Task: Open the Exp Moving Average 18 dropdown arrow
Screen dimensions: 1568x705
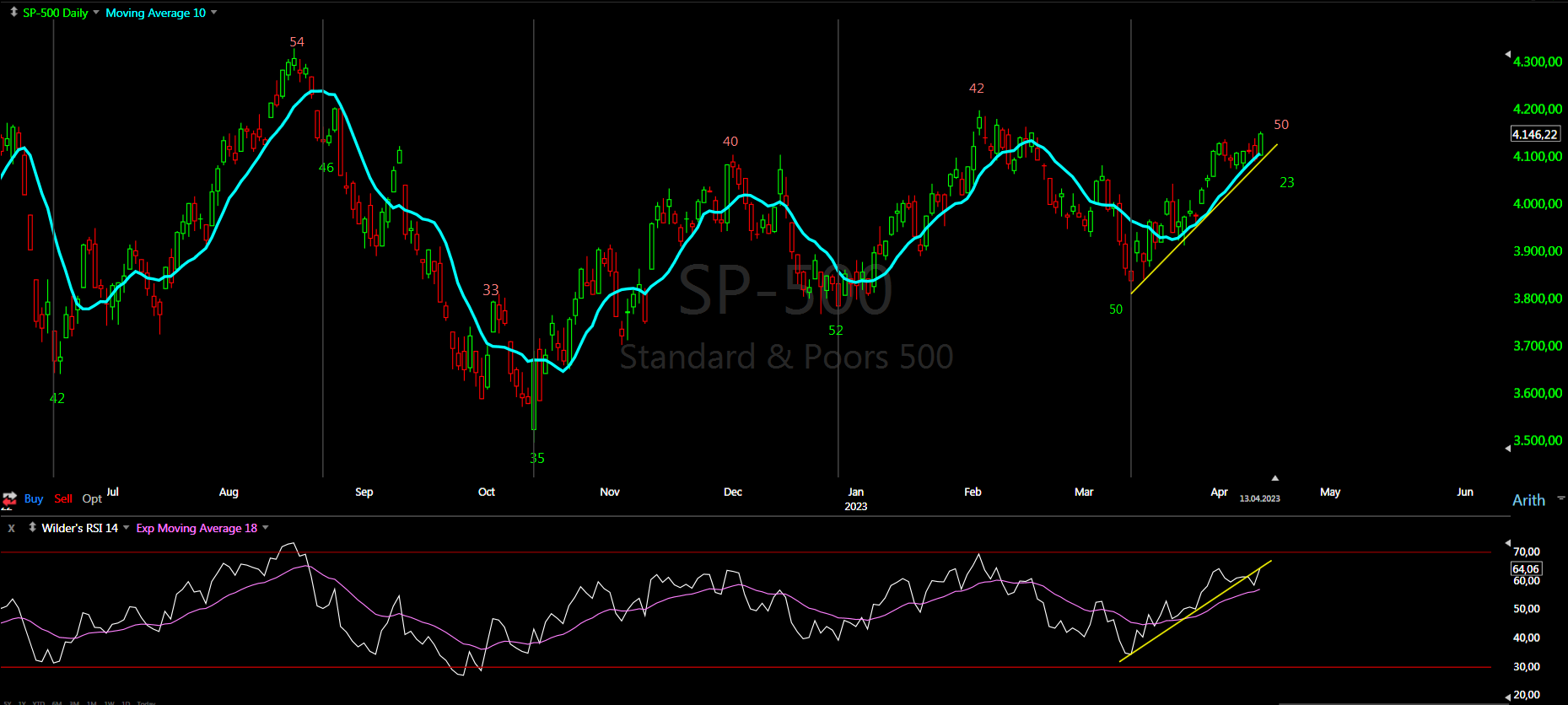Action: click(x=266, y=528)
